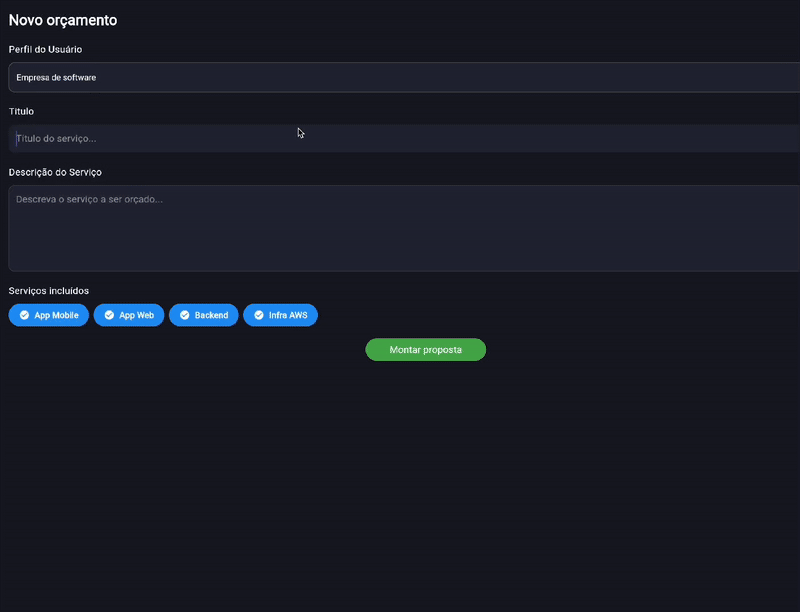
Task: Toggle the App Web service chip
Action: click(129, 315)
